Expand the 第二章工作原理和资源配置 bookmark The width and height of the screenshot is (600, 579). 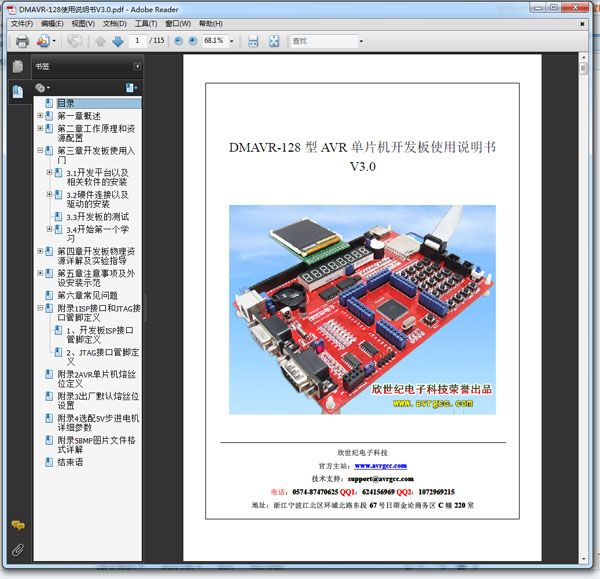point(40,128)
